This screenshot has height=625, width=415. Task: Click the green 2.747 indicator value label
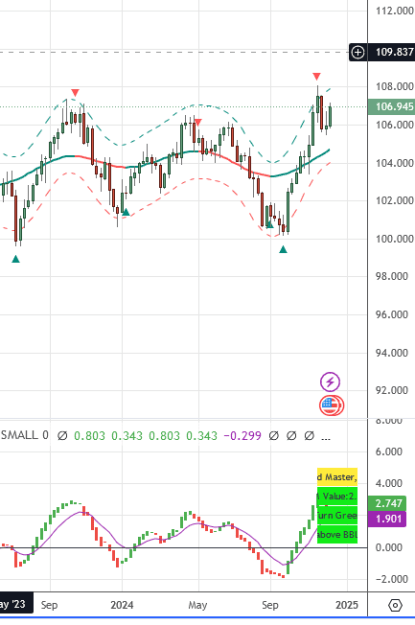click(x=387, y=503)
